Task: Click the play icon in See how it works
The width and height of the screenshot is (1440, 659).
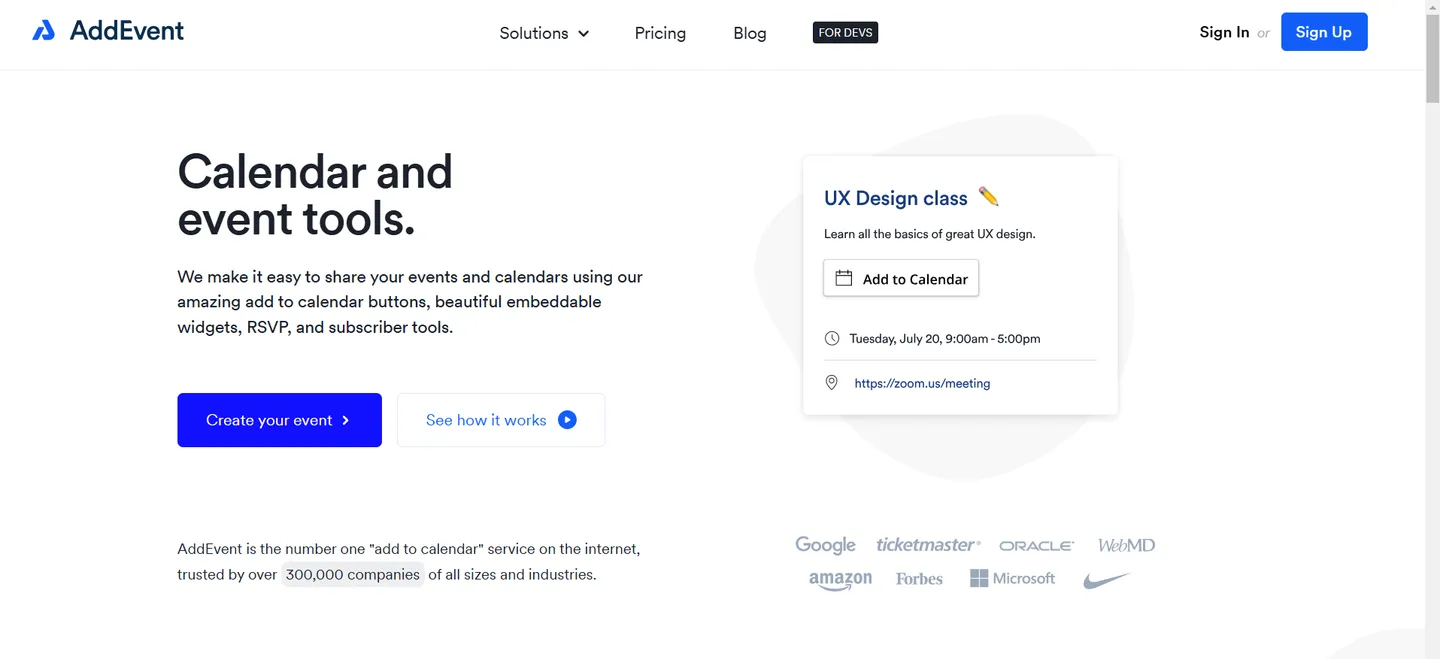Action: click(567, 420)
